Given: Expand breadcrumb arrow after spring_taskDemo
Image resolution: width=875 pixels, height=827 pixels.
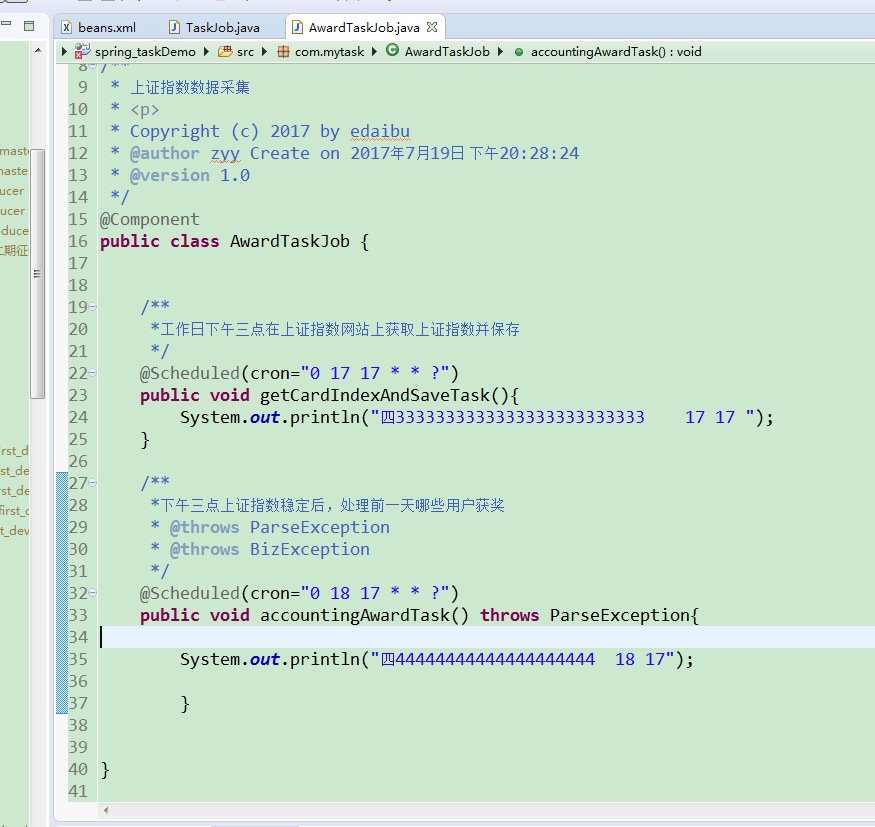Looking at the screenshot, I should (206, 52).
